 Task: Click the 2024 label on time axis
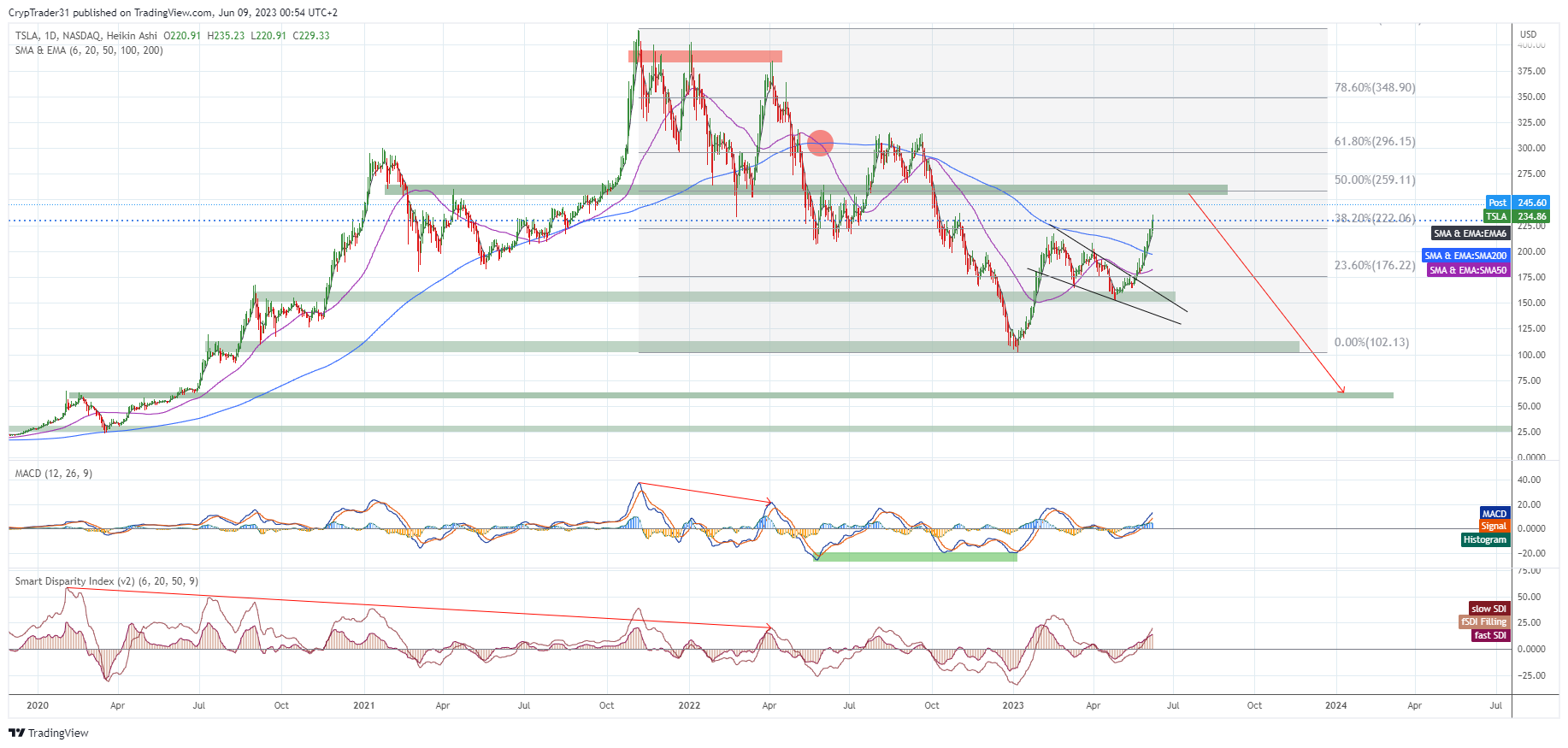coord(1335,705)
